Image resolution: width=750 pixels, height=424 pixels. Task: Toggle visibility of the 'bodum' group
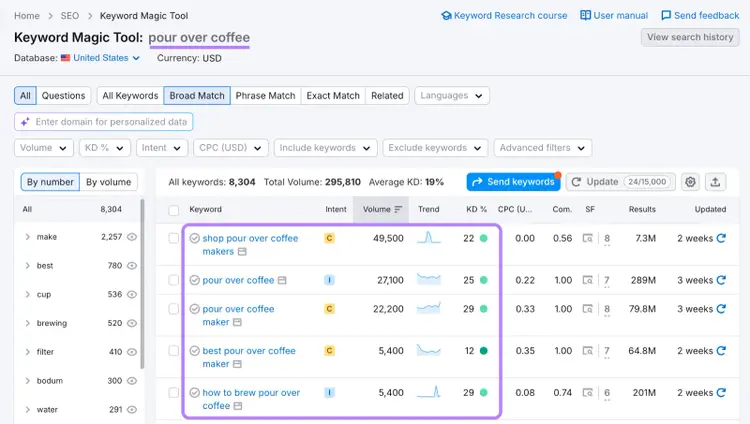click(132, 380)
